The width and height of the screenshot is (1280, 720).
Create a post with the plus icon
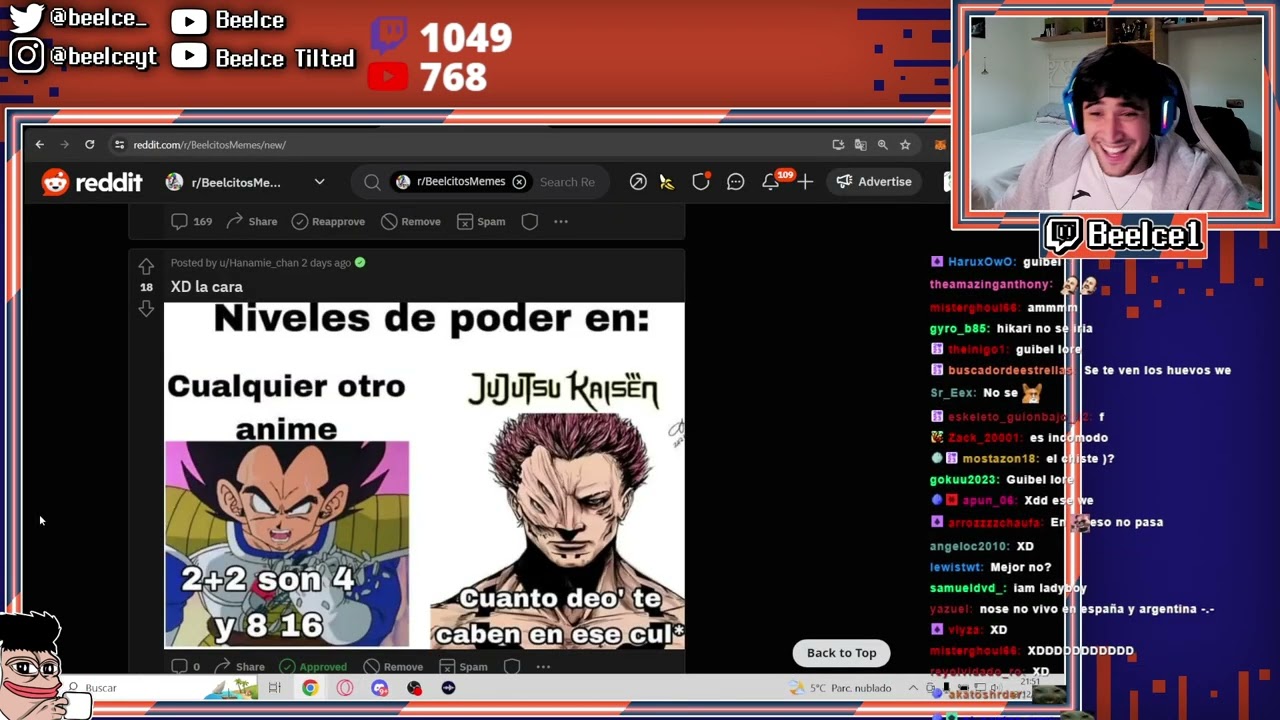click(x=805, y=182)
